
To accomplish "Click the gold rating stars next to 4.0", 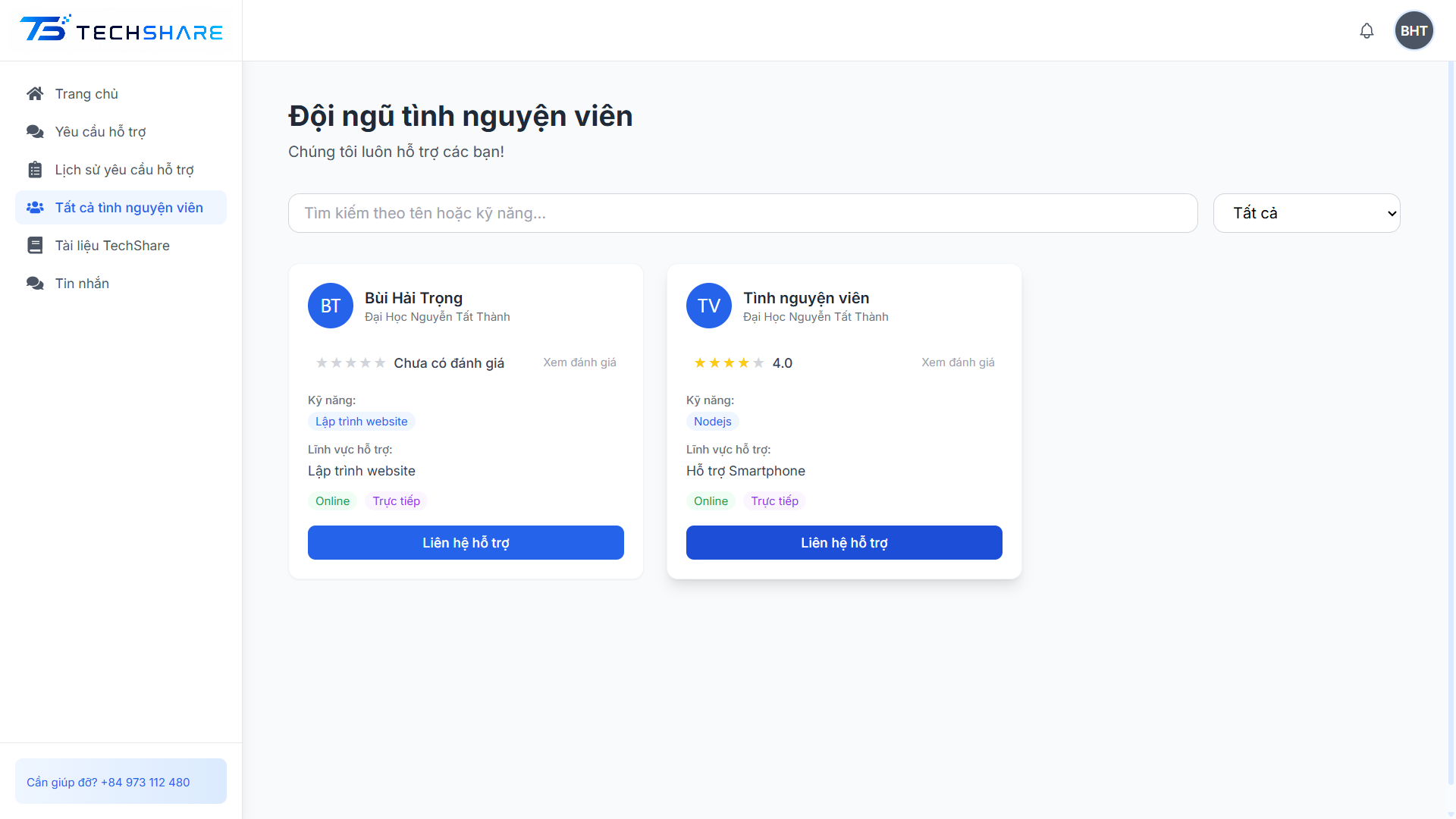I will coord(729,363).
